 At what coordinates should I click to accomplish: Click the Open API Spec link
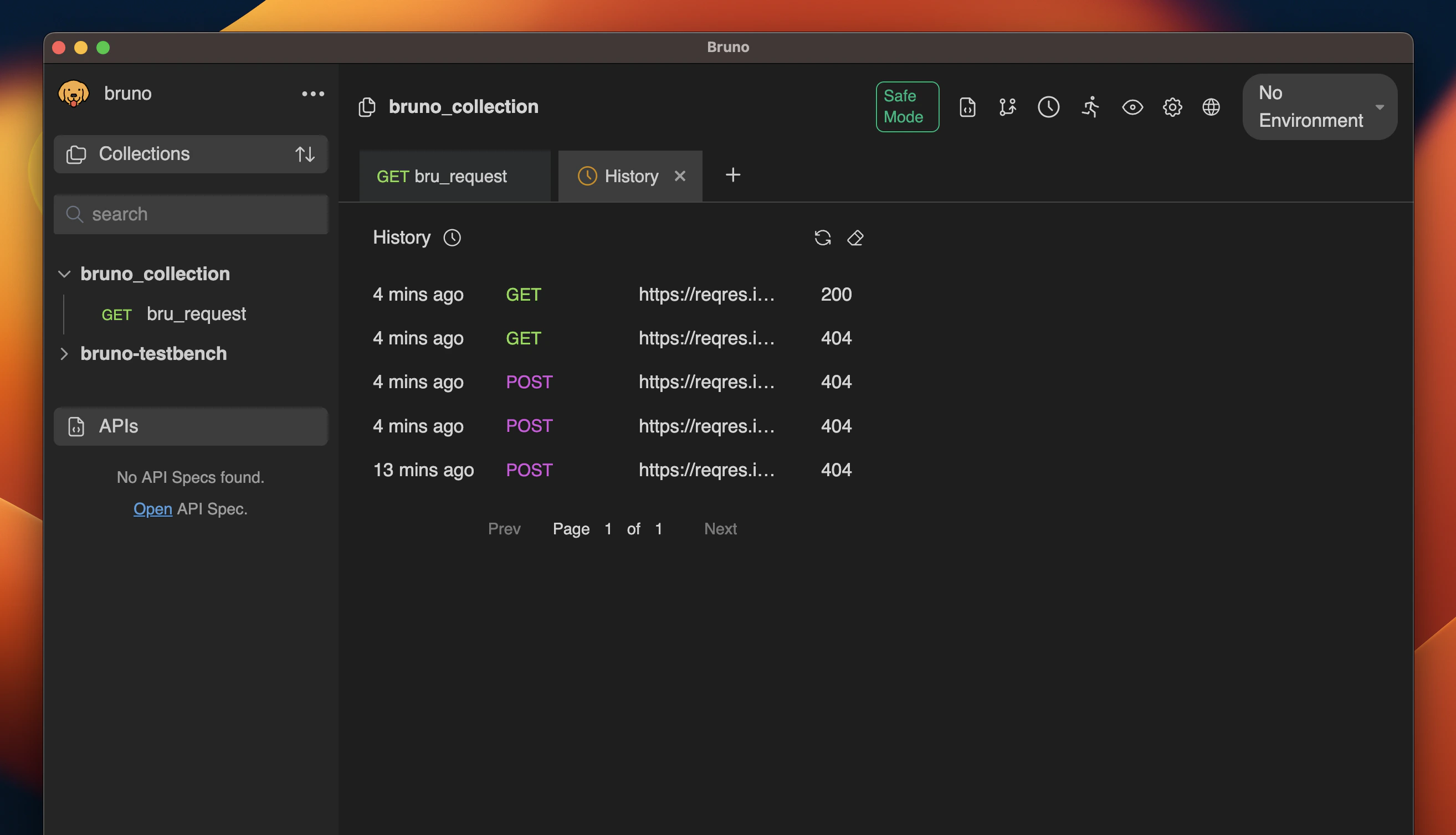tap(152, 509)
